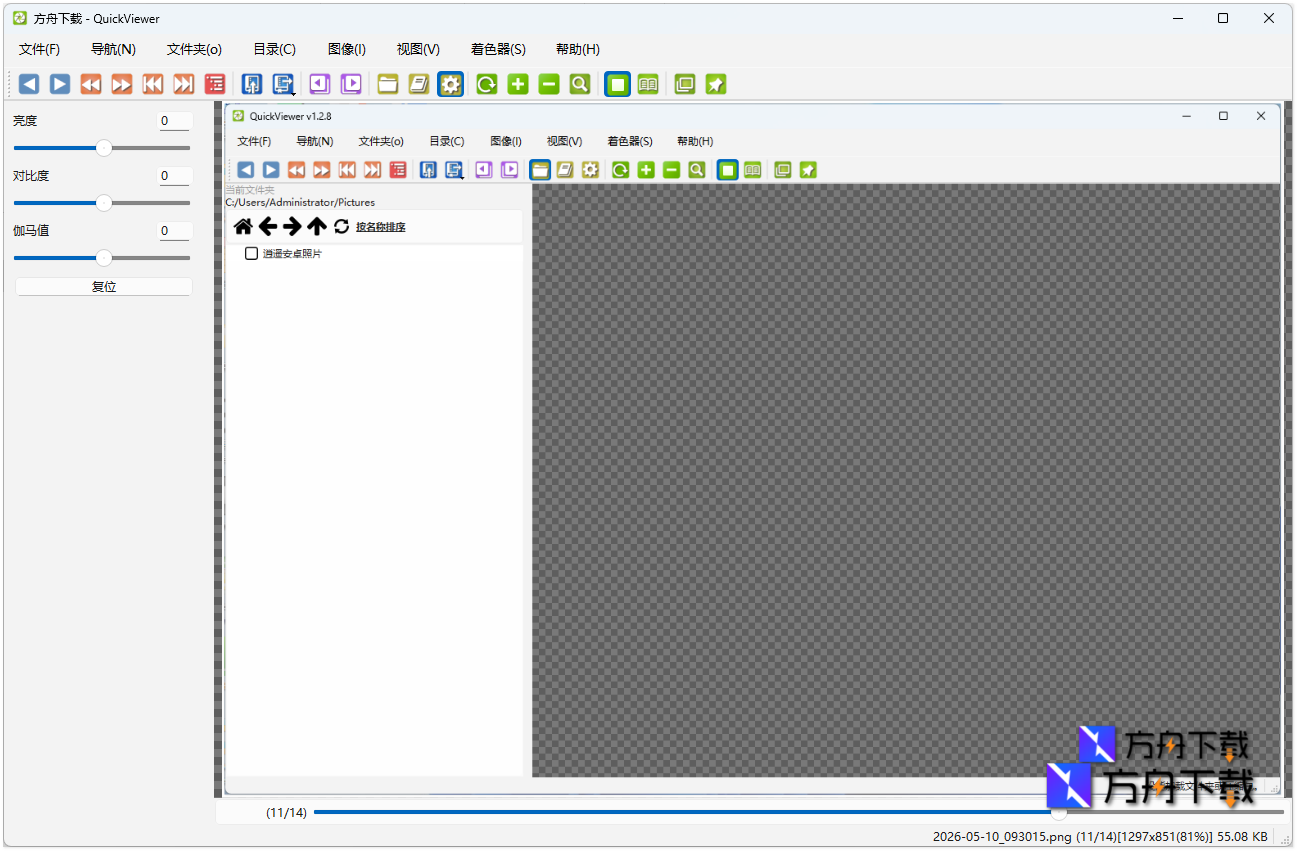Open the 帮助(H) menu
Screen dimensions: 1297x851
point(578,49)
